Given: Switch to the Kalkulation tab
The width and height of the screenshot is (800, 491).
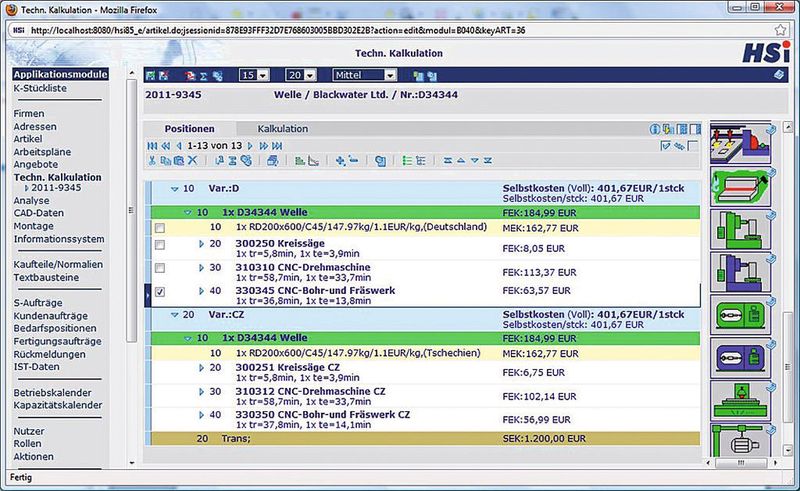Looking at the screenshot, I should click(x=282, y=129).
